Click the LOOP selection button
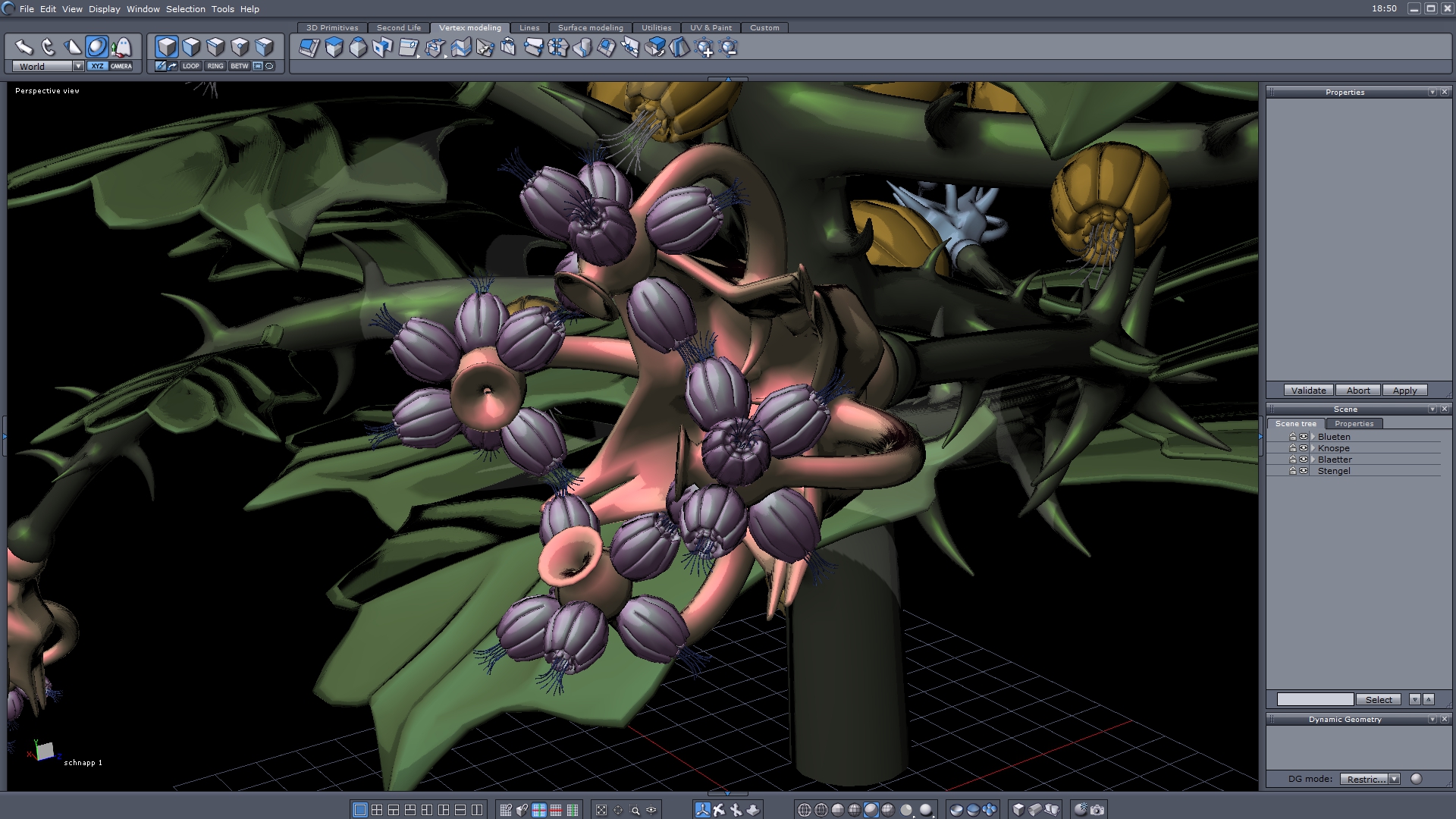The width and height of the screenshot is (1456, 819). 191,66
